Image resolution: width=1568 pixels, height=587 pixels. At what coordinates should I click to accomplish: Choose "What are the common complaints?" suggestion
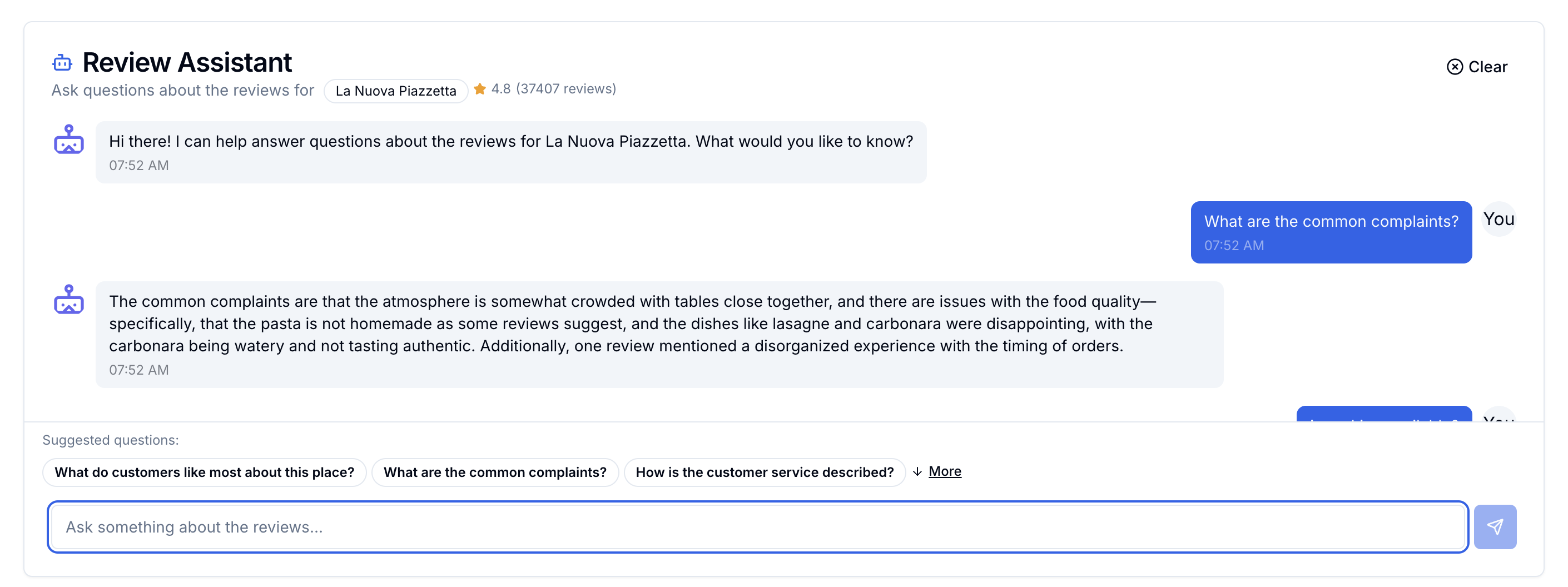click(x=495, y=472)
